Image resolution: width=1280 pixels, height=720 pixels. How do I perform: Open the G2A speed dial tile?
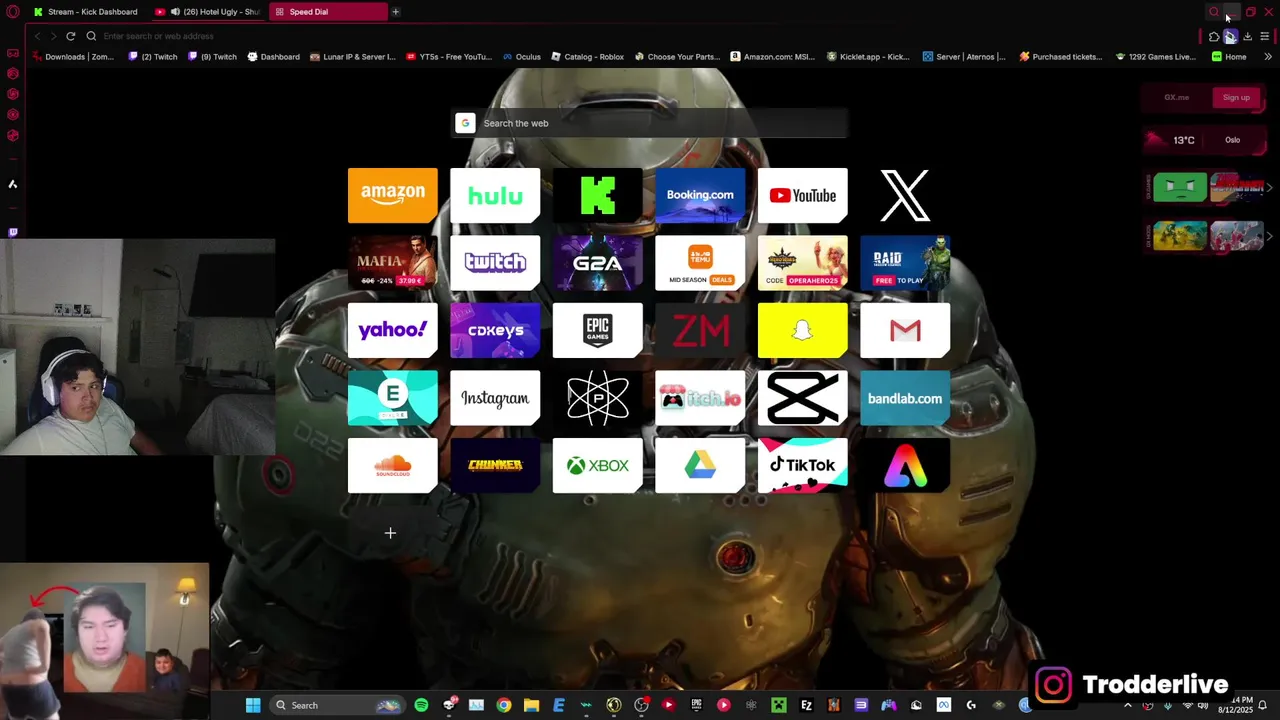(x=597, y=263)
